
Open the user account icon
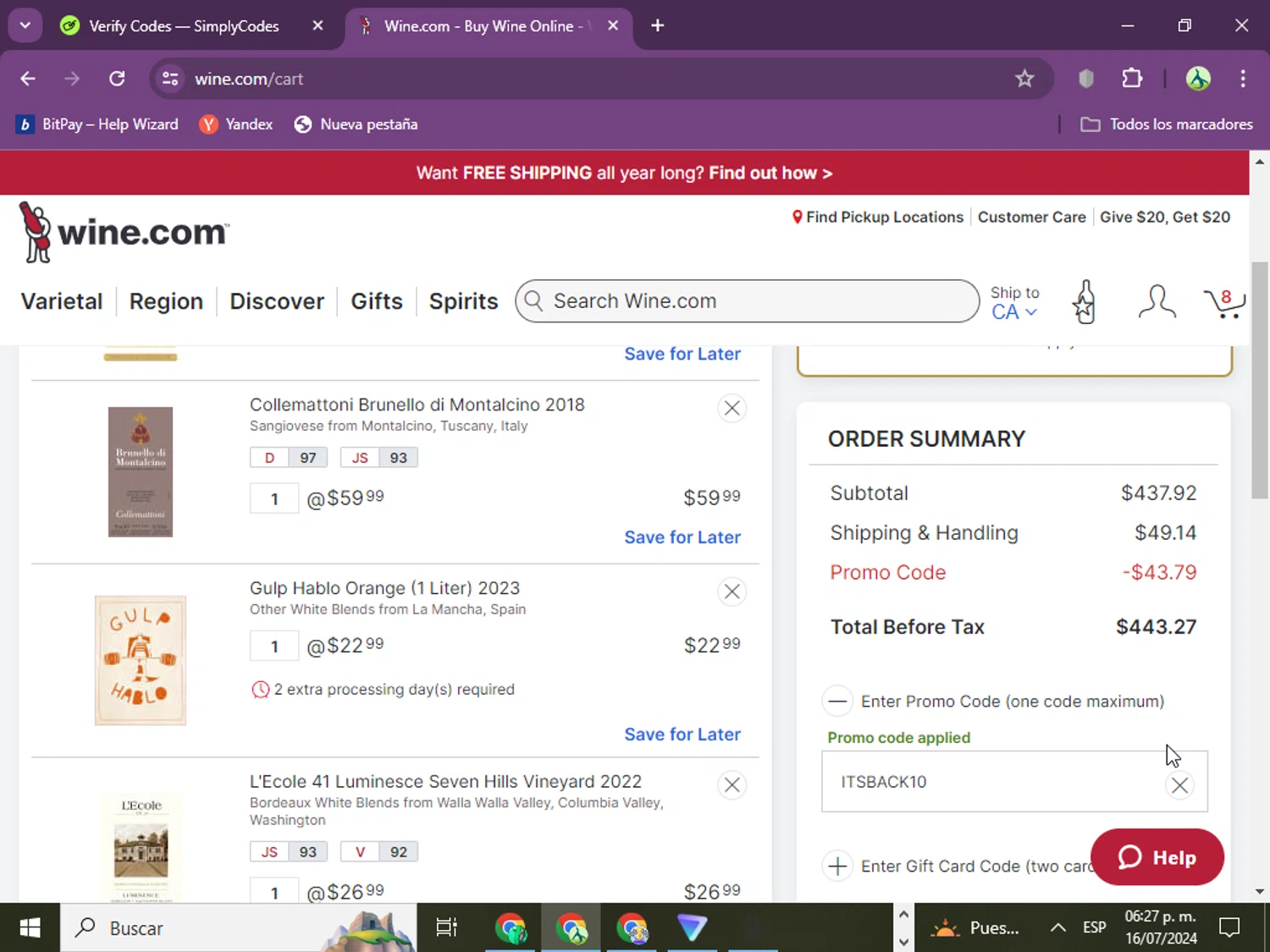tap(1157, 302)
